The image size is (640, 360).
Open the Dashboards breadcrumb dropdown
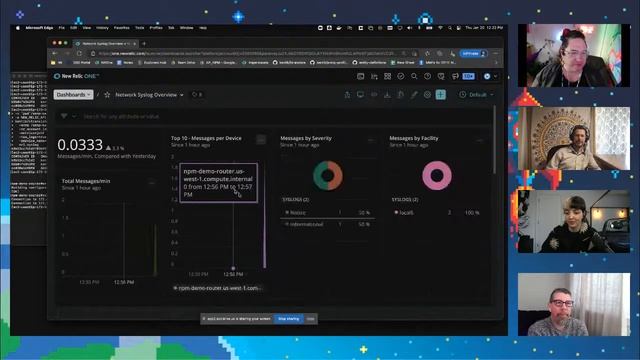73,95
